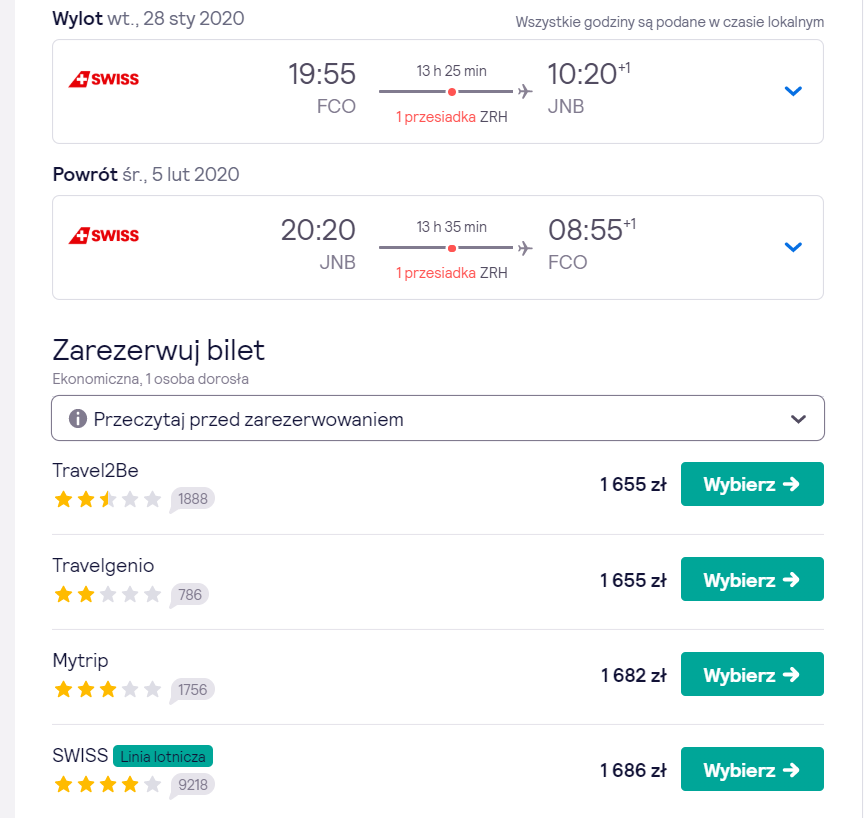Pick Mytrip offer for 1 682 zł
This screenshot has height=818, width=867.
(752, 674)
